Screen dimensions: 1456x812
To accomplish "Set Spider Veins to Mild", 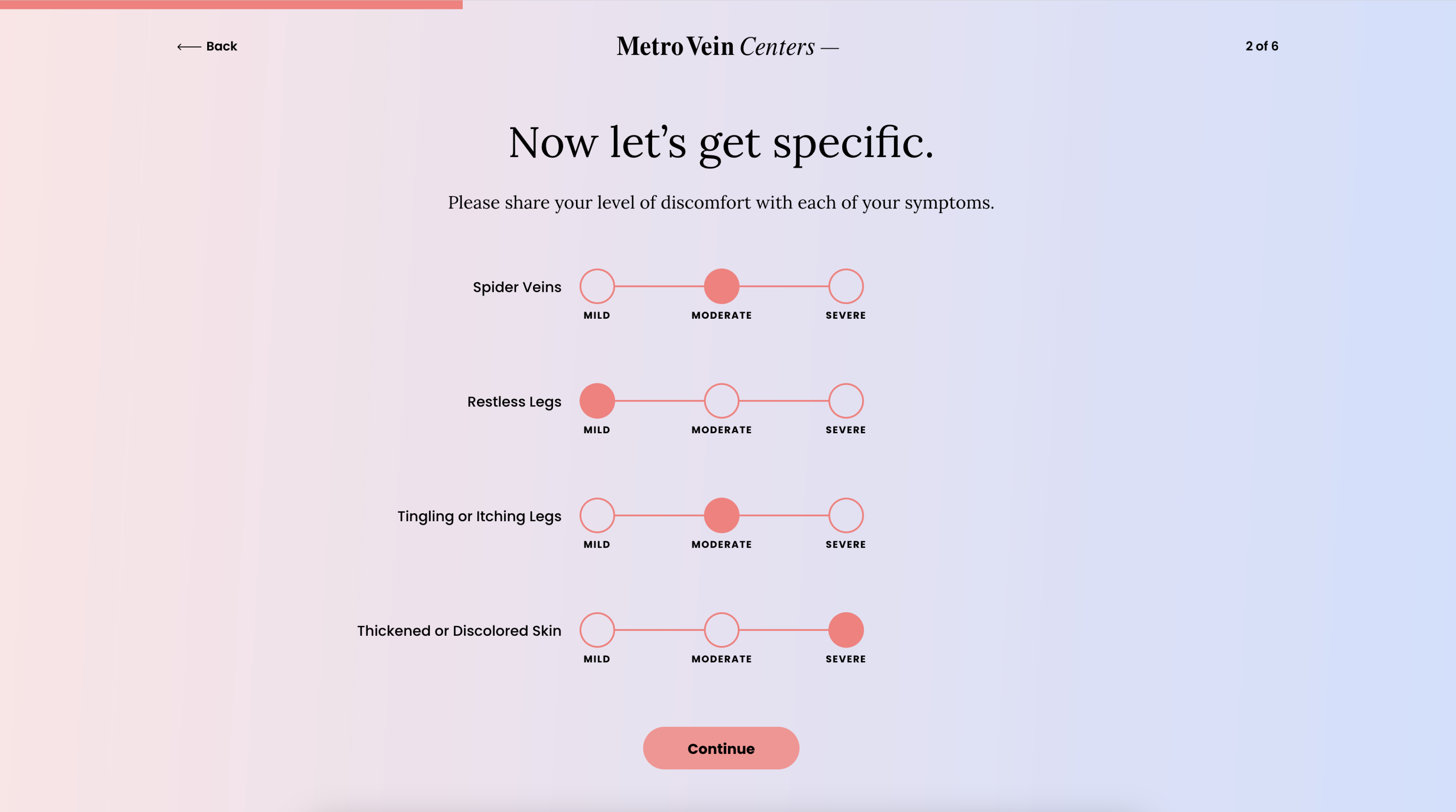I will (597, 286).
